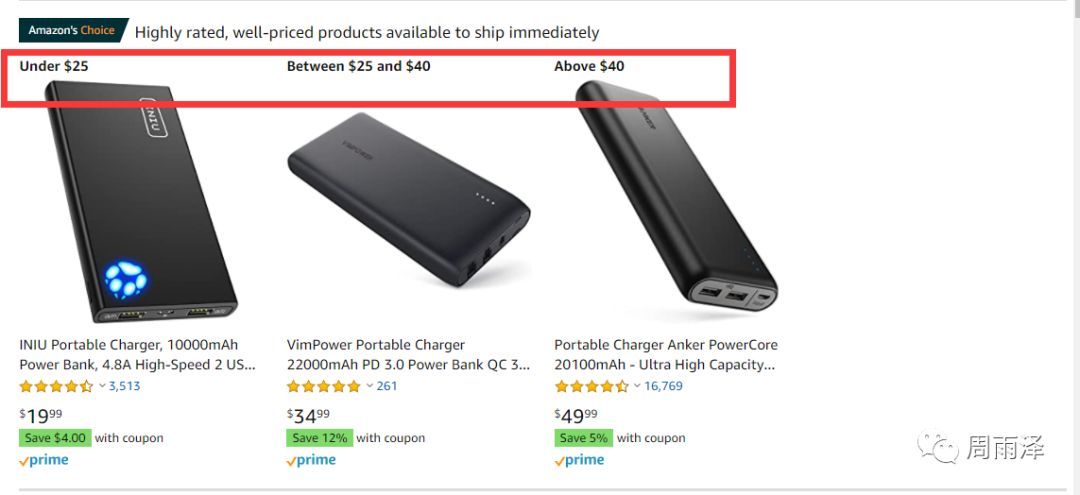Click the Save 12% coupon badge
Image resolution: width=1080 pixels, height=495 pixels.
coord(319,438)
